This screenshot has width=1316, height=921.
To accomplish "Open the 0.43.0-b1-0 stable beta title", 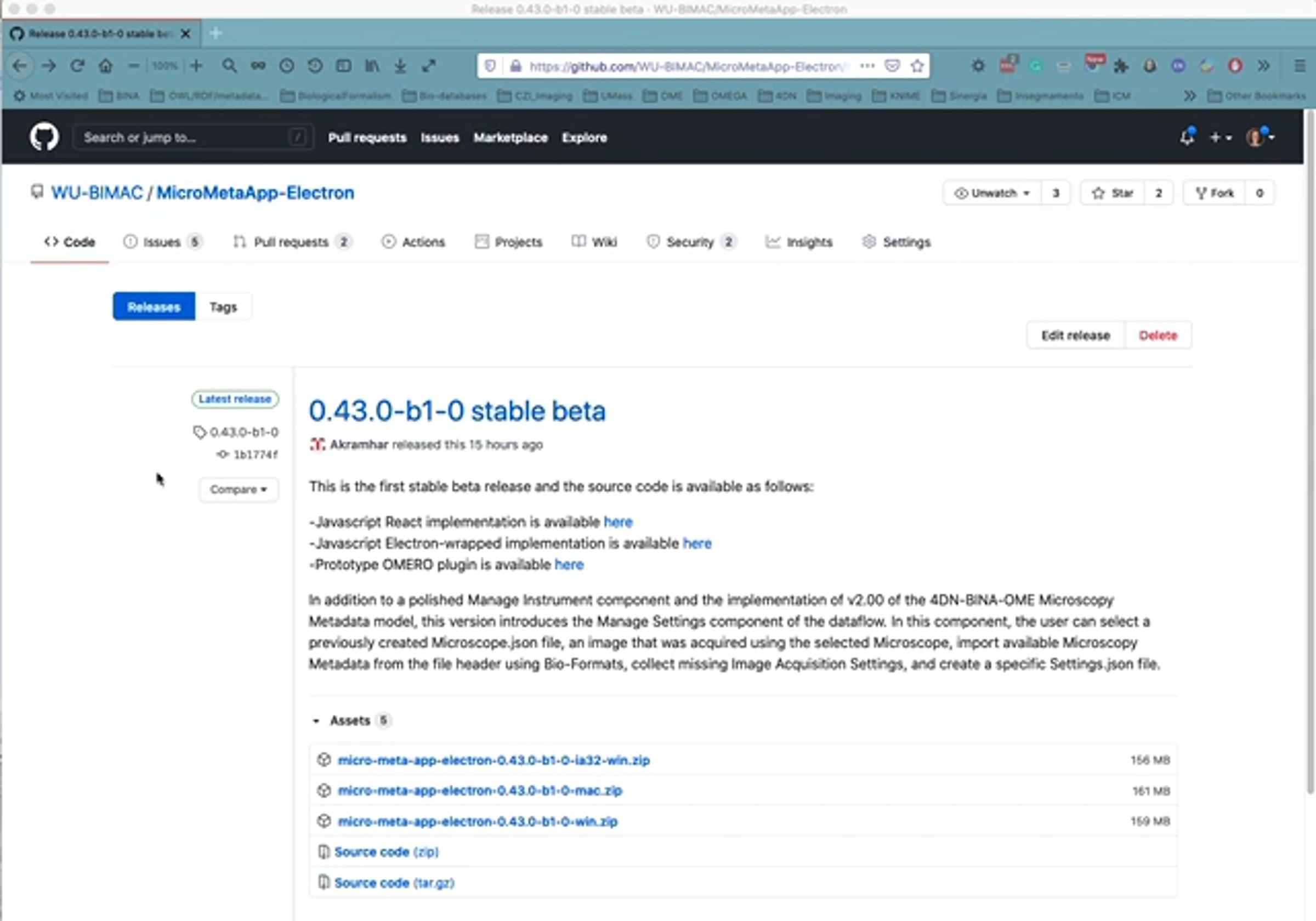I will pos(457,411).
